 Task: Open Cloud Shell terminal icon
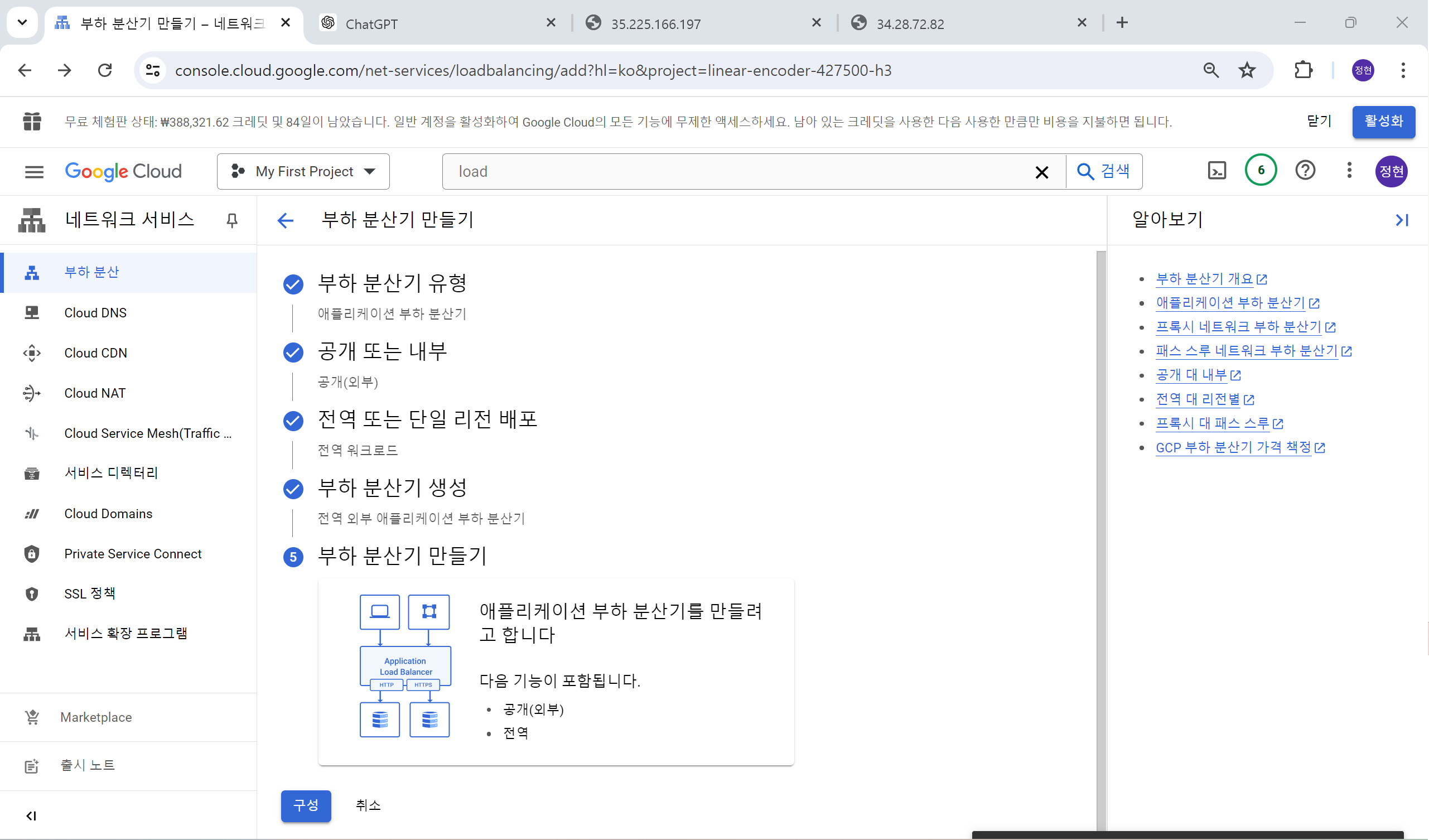pos(1217,171)
